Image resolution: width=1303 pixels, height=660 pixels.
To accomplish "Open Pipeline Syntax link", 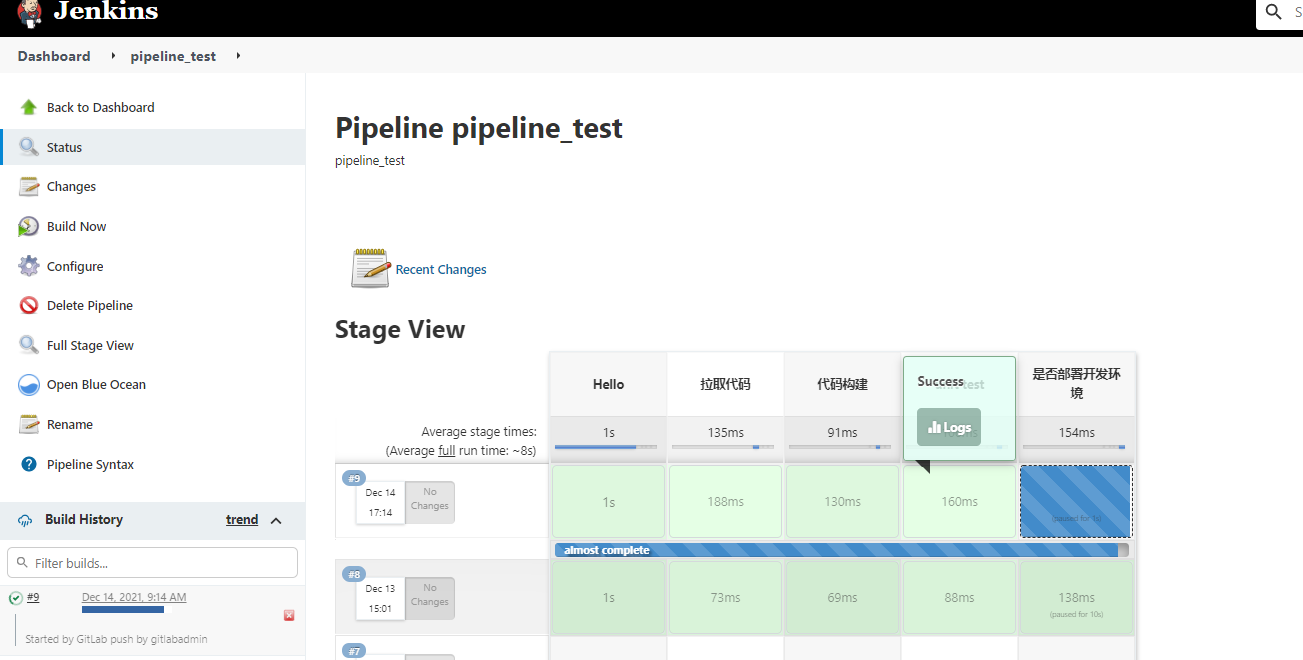I will (x=90, y=464).
